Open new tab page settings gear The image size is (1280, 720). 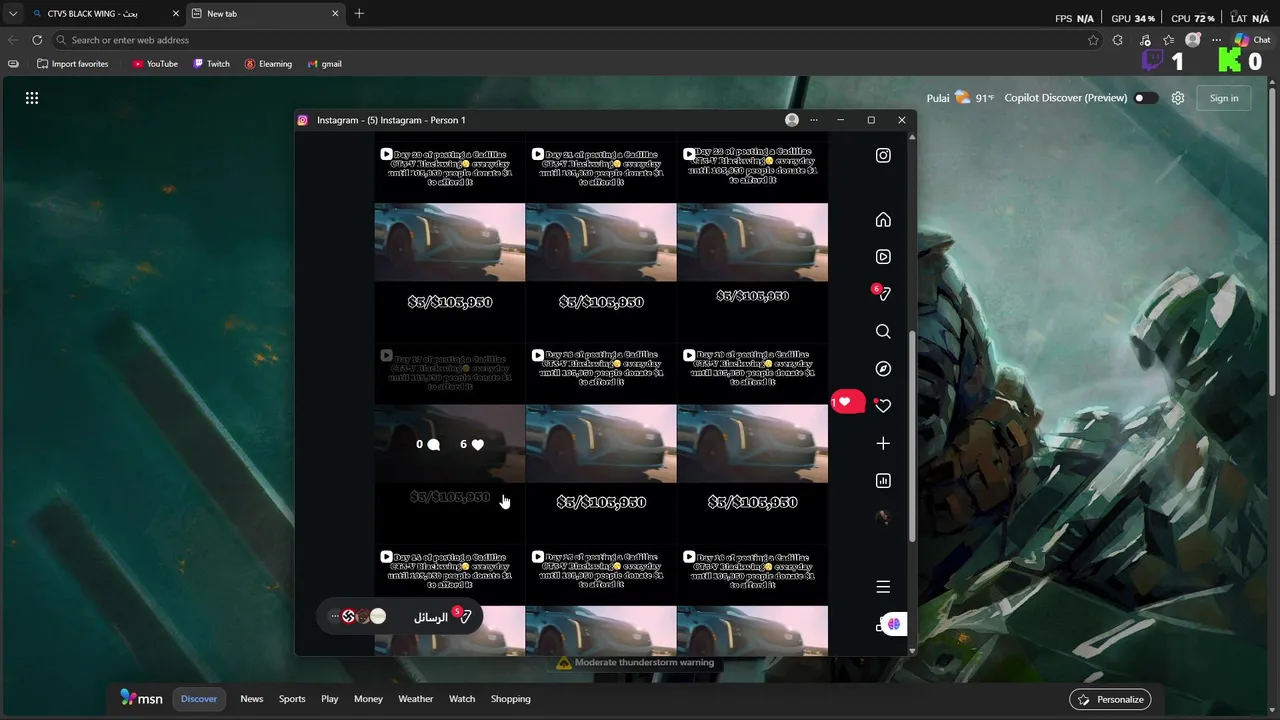tap(1178, 98)
